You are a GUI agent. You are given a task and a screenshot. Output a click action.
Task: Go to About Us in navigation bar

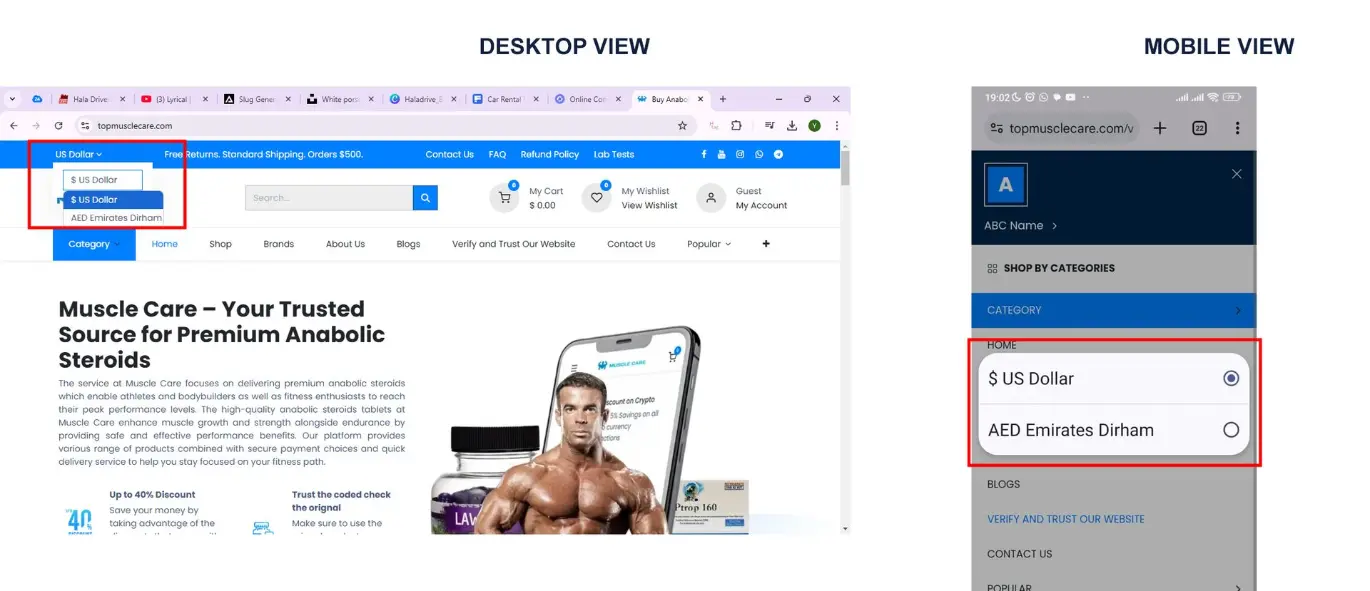pos(345,244)
